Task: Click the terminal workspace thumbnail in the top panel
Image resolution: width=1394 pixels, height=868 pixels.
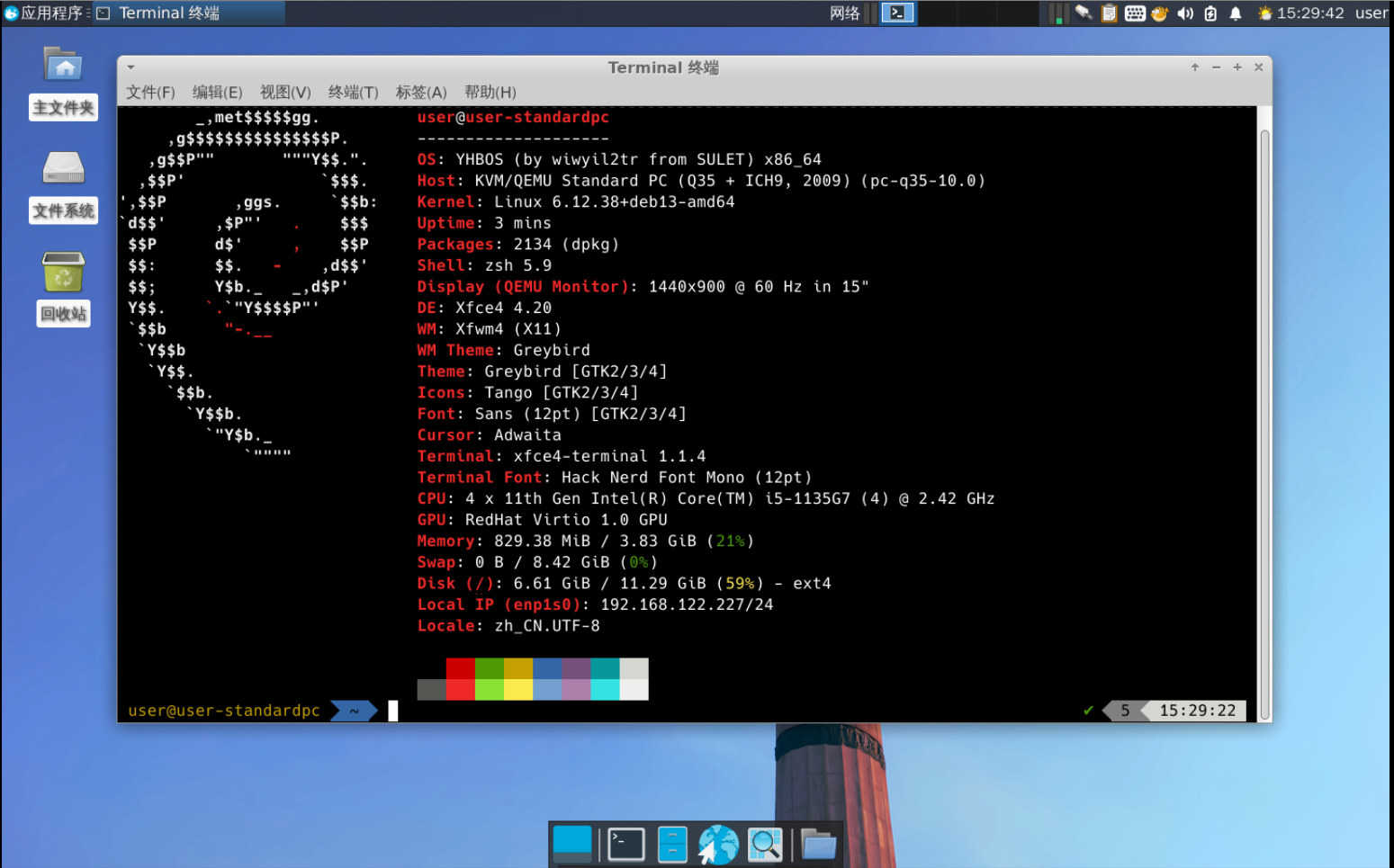Action: pos(897,13)
